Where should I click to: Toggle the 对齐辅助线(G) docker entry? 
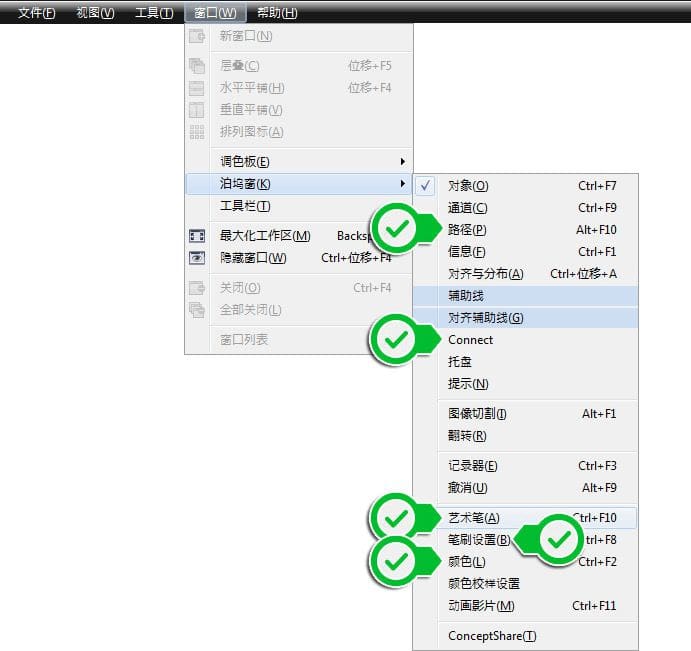(486, 318)
